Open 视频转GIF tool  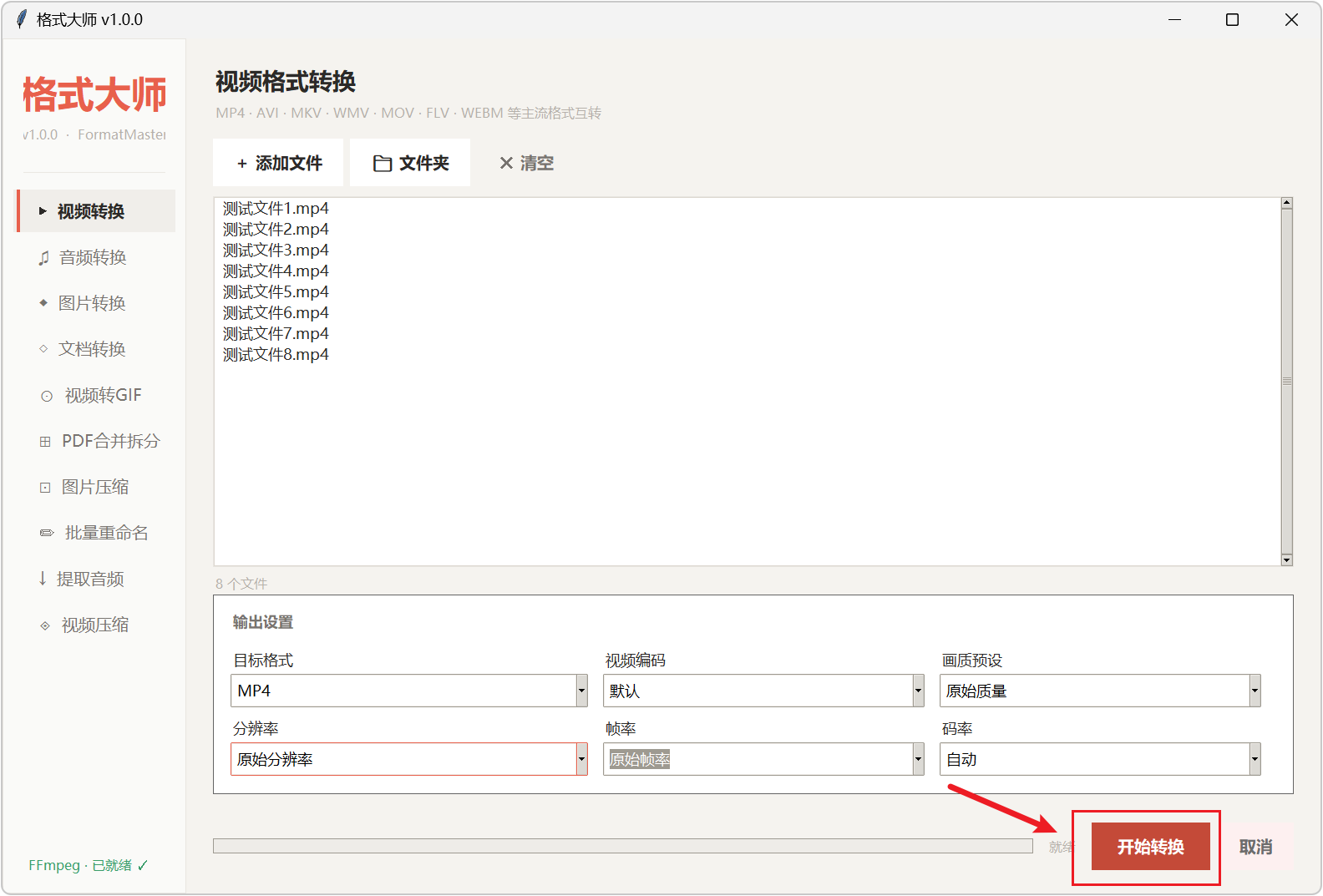(96, 395)
